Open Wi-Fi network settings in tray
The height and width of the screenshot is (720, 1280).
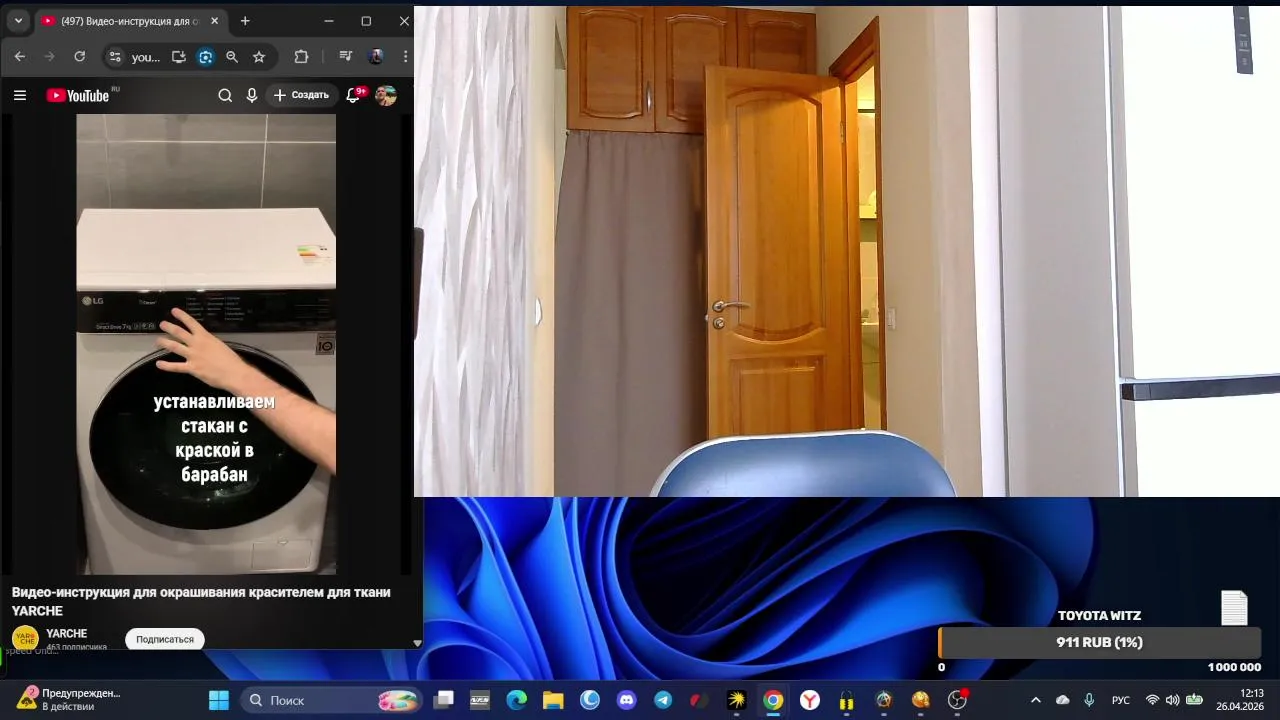pyautogui.click(x=1152, y=700)
